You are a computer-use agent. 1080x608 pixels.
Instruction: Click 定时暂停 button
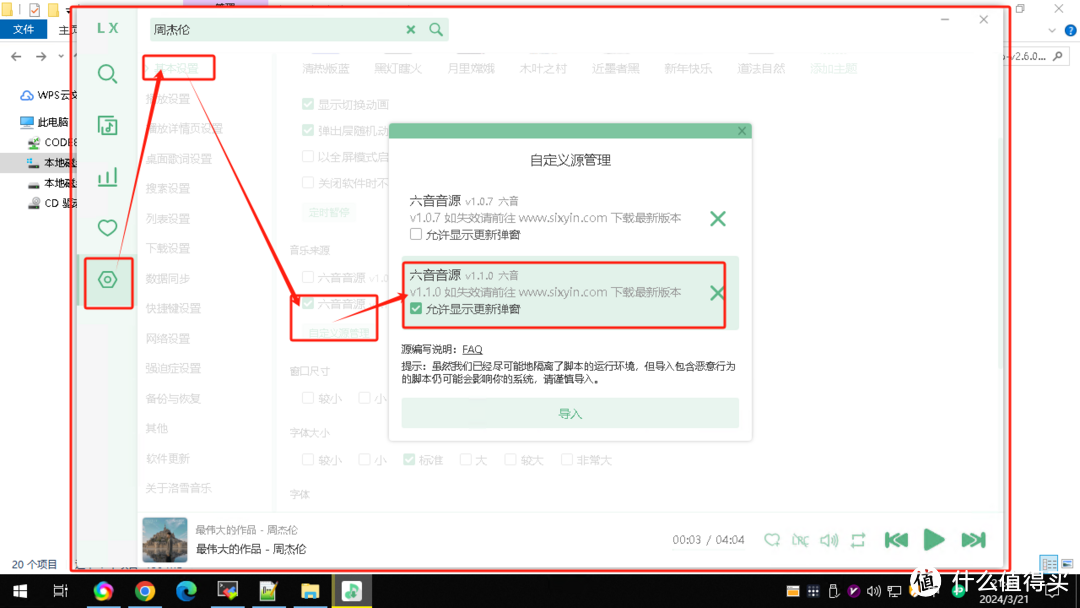coord(329,212)
